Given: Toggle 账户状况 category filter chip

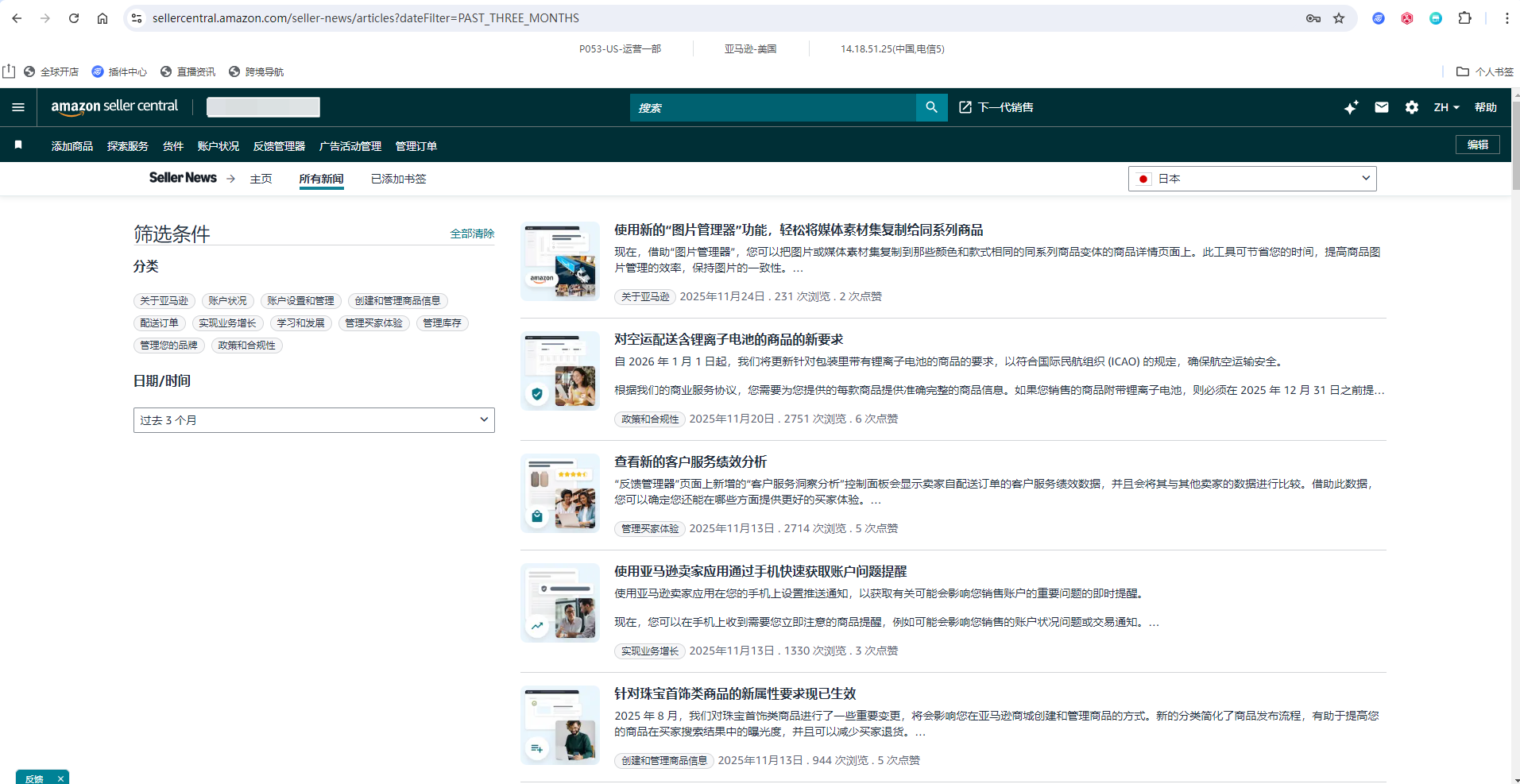Looking at the screenshot, I should click(x=227, y=301).
